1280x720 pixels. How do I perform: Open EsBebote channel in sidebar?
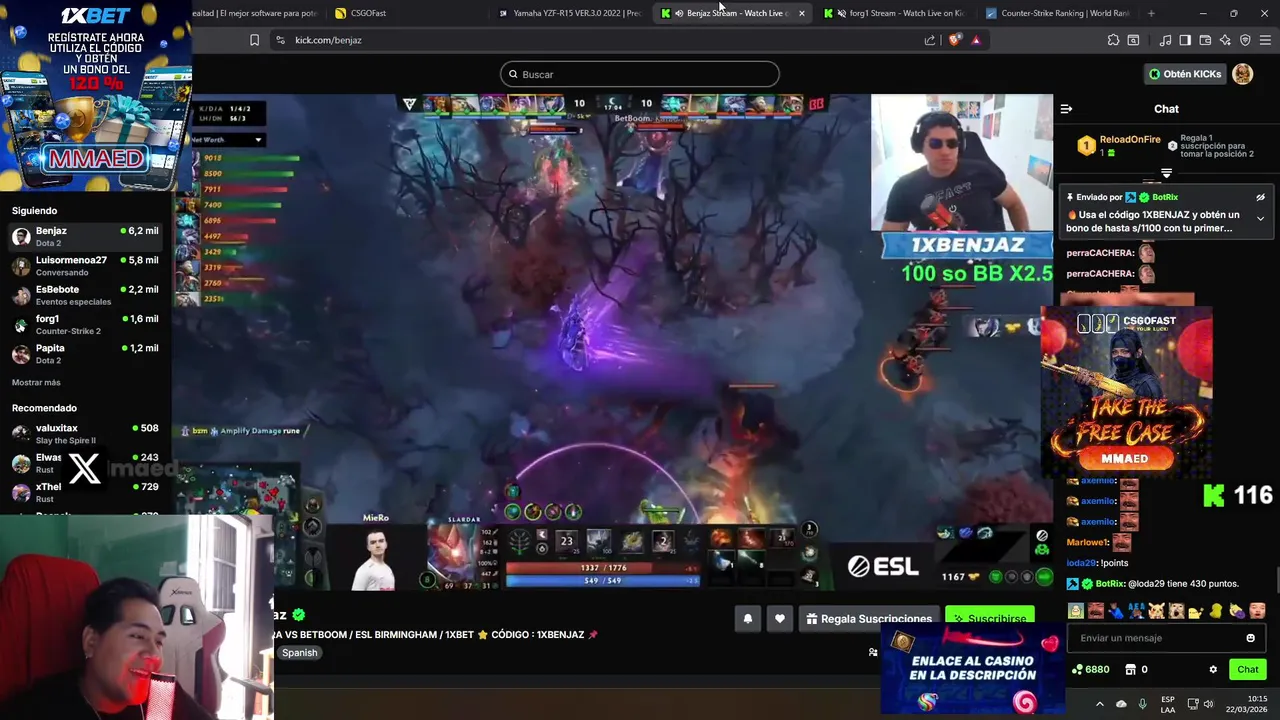point(85,294)
